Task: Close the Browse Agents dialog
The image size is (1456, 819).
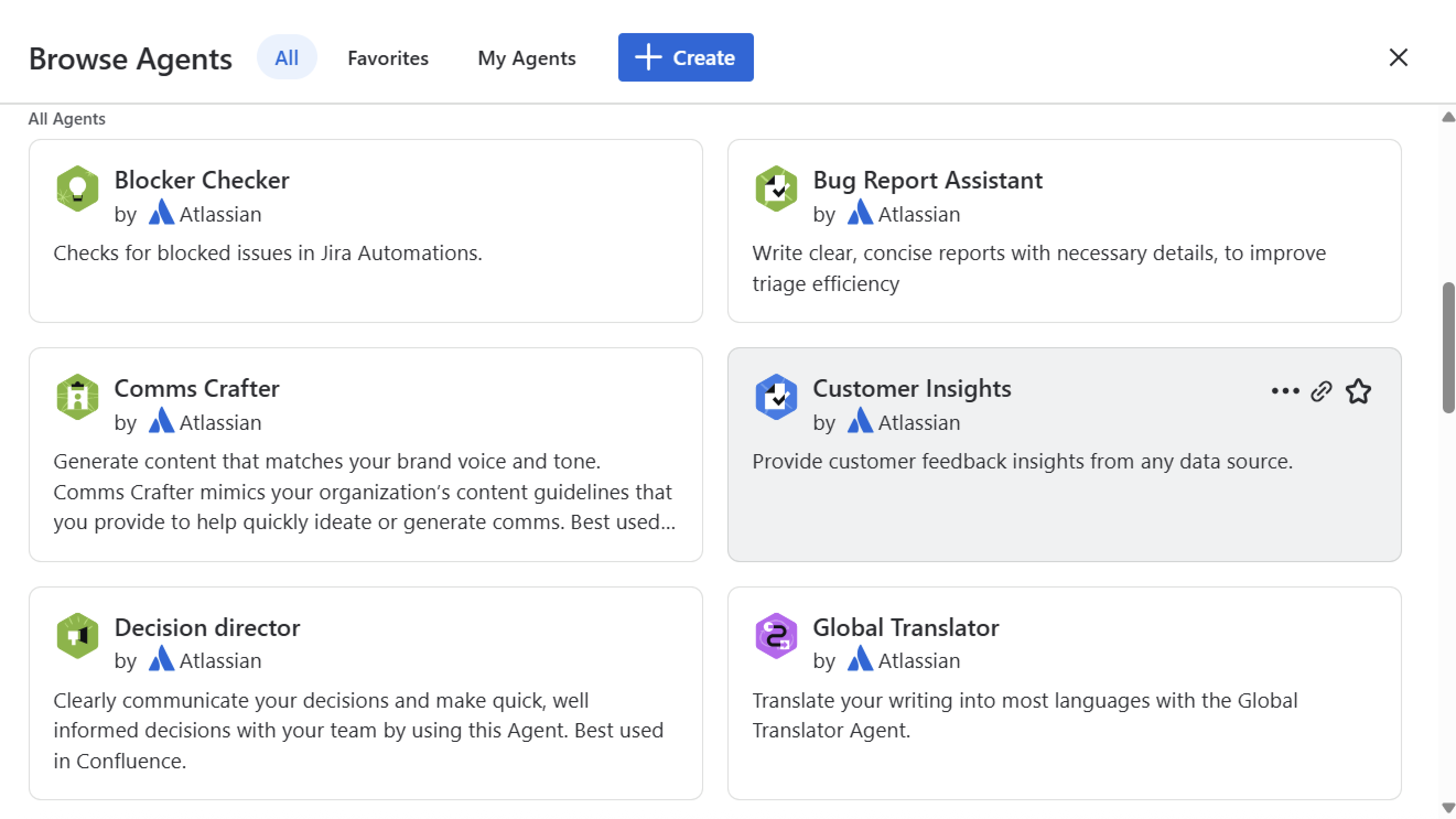Action: point(1398,57)
